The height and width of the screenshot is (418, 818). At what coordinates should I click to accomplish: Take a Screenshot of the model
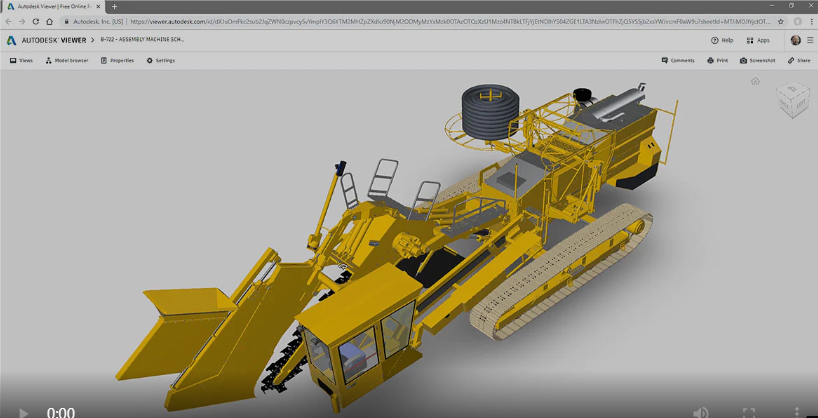756,60
